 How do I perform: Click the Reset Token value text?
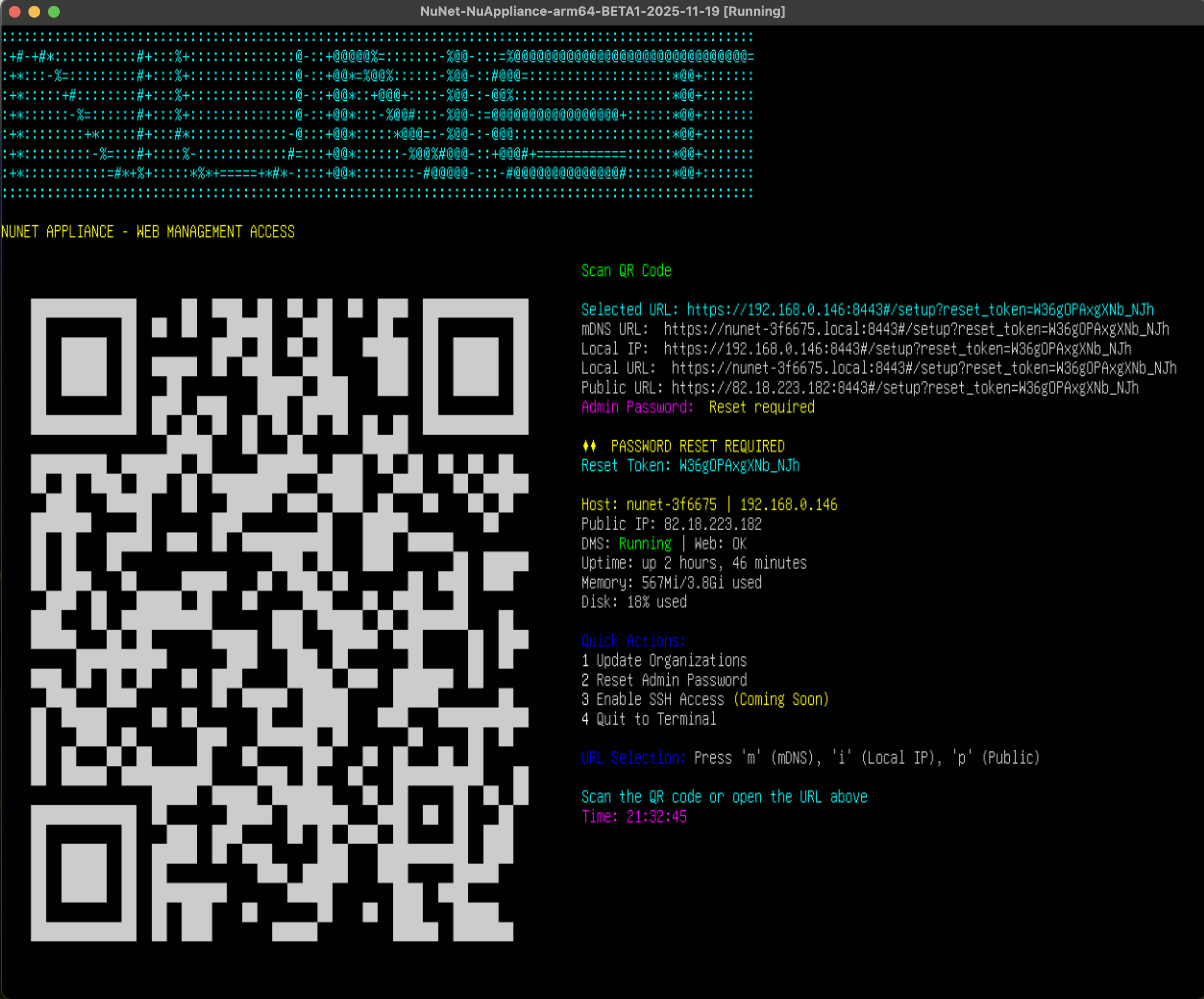[x=739, y=465]
